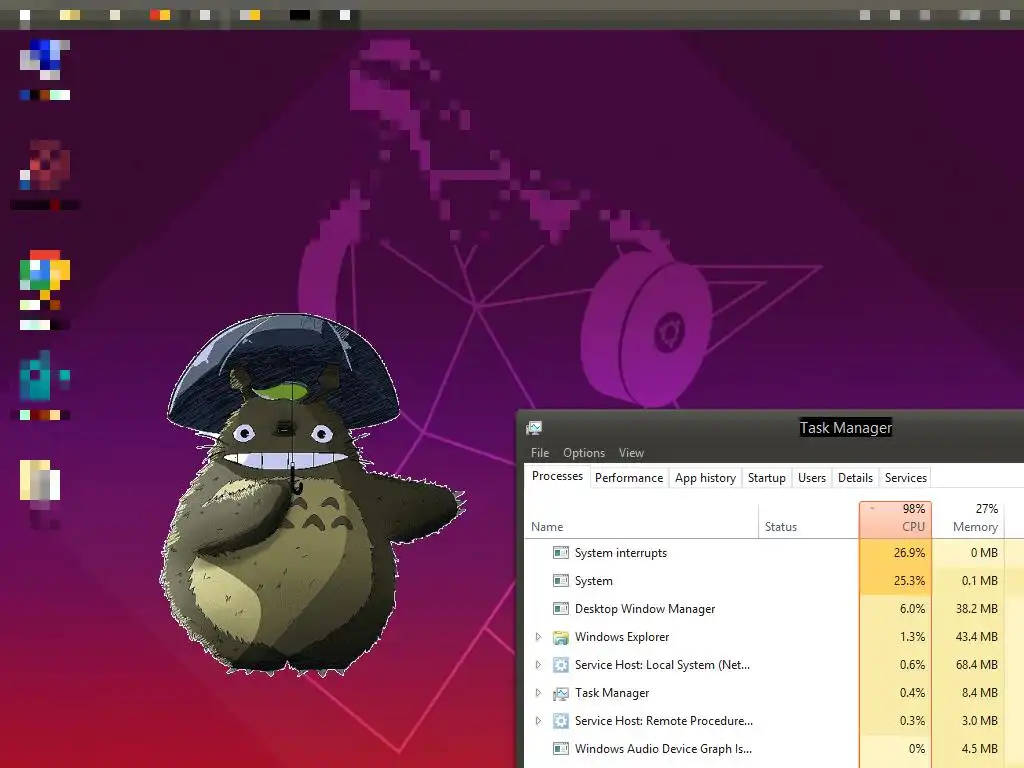1024x768 pixels.
Task: Expand Service Host: Local System group
Action: click(538, 665)
